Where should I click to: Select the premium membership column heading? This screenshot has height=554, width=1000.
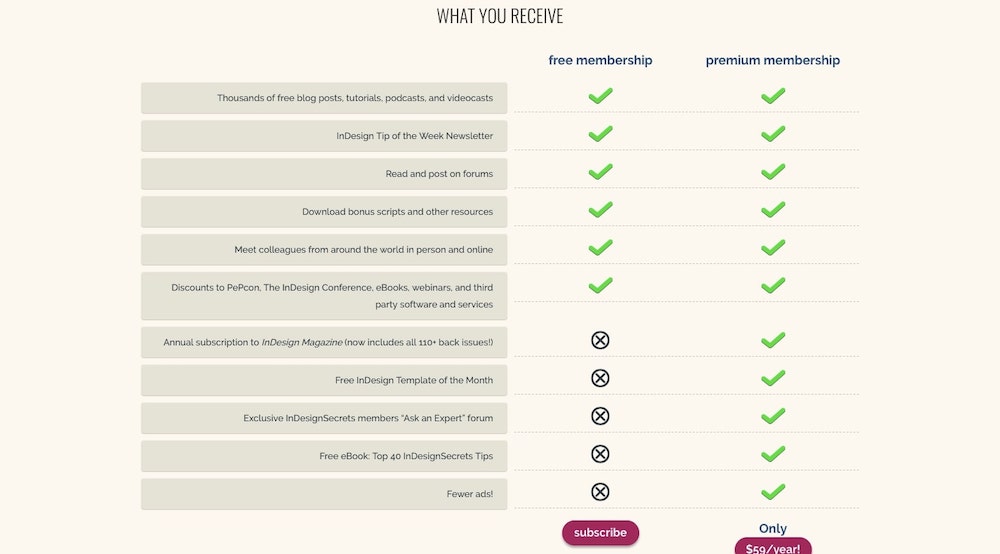[x=773, y=60]
